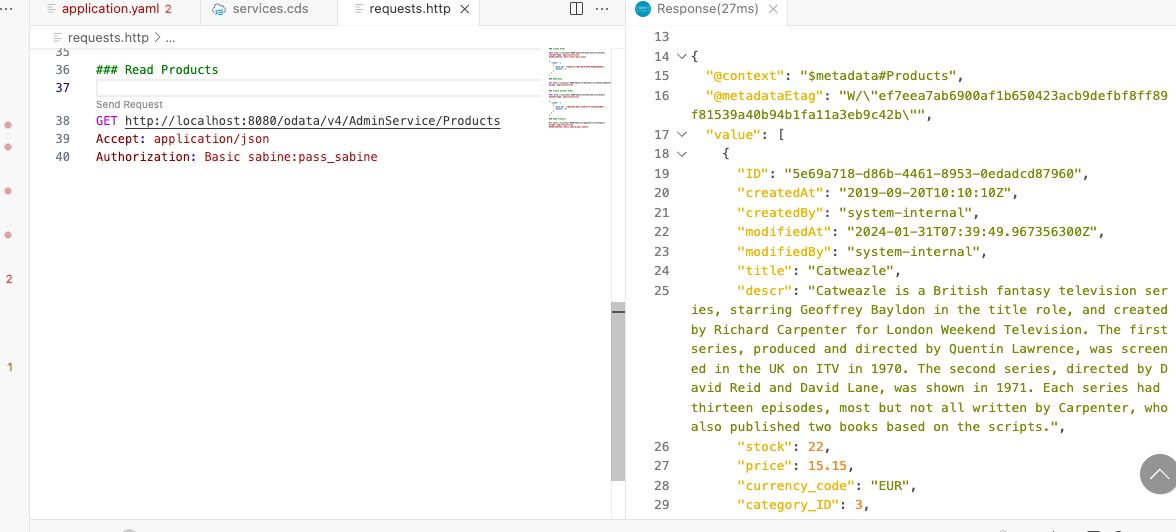Collapse the "value" array at line 17
Viewport: 1176px width, 532px height.
point(682,134)
